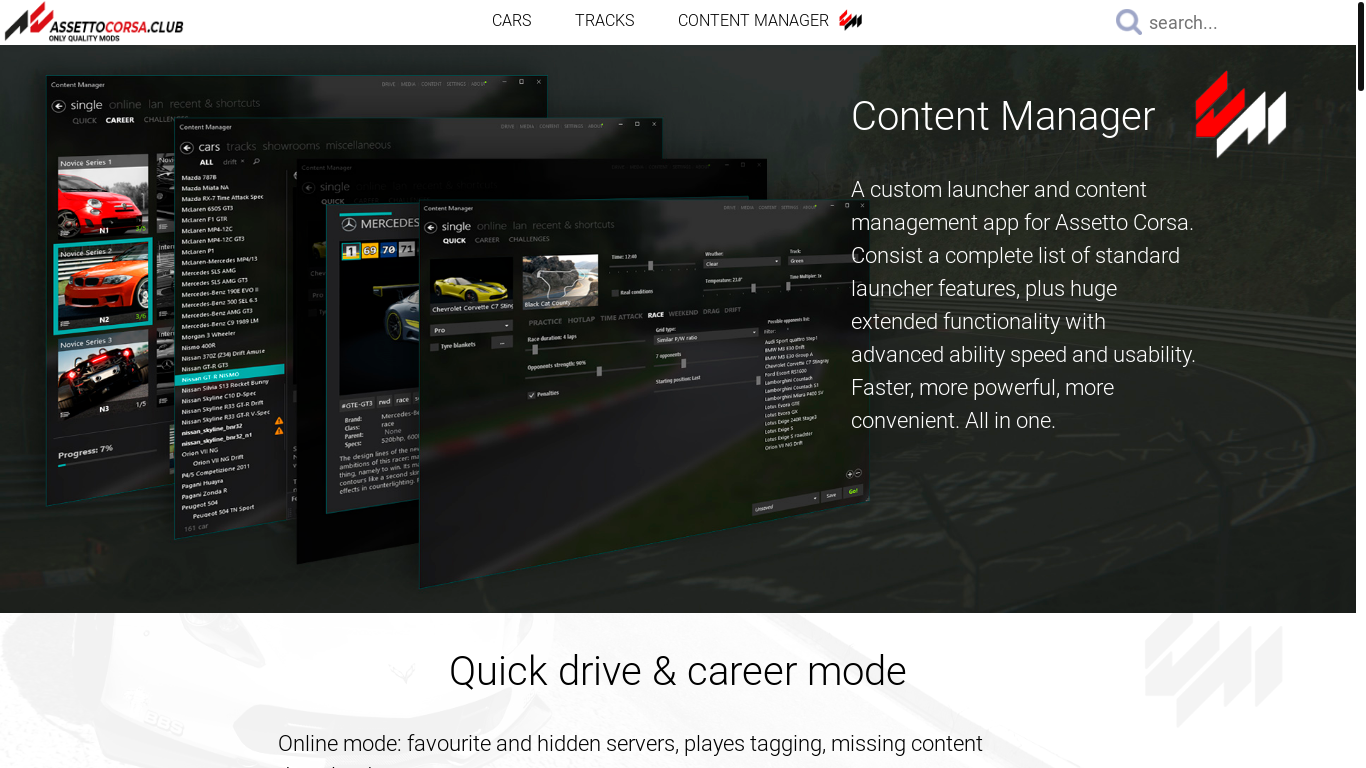Toggle Real conditions checkbox
The image size is (1366, 768).
coord(615,293)
